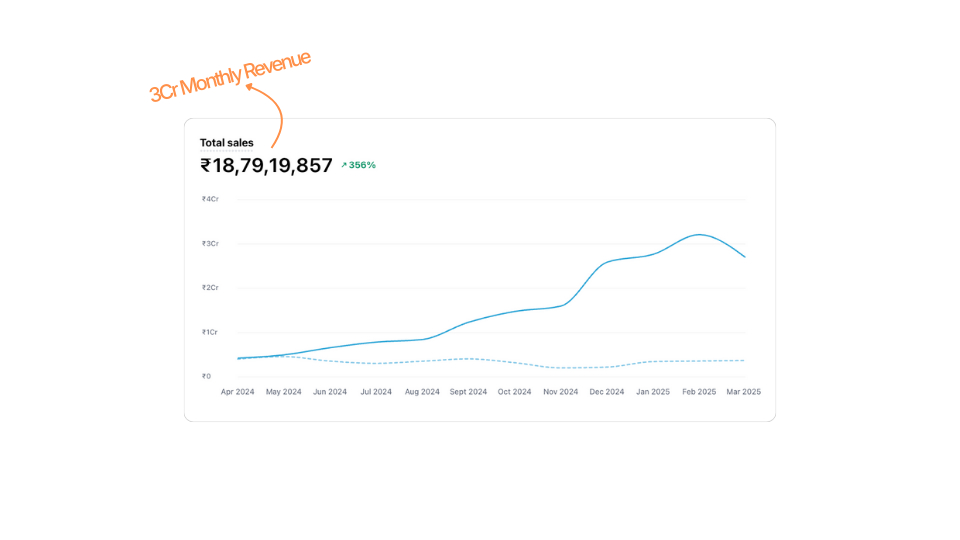The width and height of the screenshot is (960, 540).
Task: Click the 3Cr Monthly Revenue annotation text
Action: tap(229, 75)
